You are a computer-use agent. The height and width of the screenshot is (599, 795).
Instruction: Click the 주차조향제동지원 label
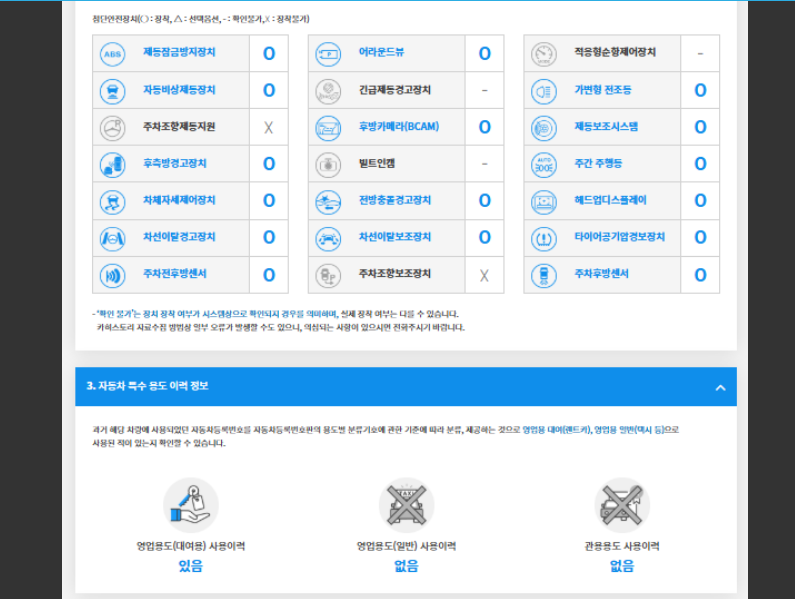point(179,126)
